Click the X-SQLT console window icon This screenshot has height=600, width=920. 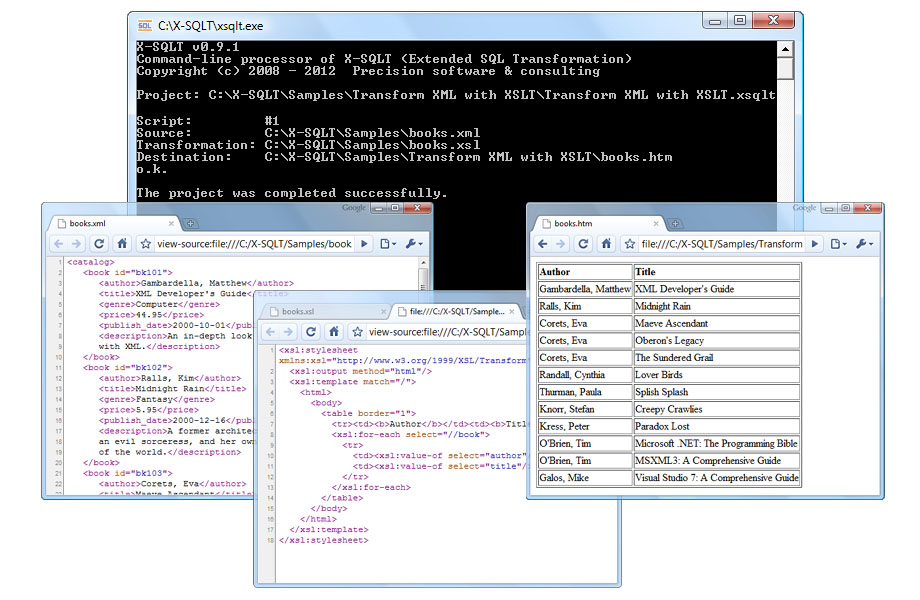coord(145,25)
